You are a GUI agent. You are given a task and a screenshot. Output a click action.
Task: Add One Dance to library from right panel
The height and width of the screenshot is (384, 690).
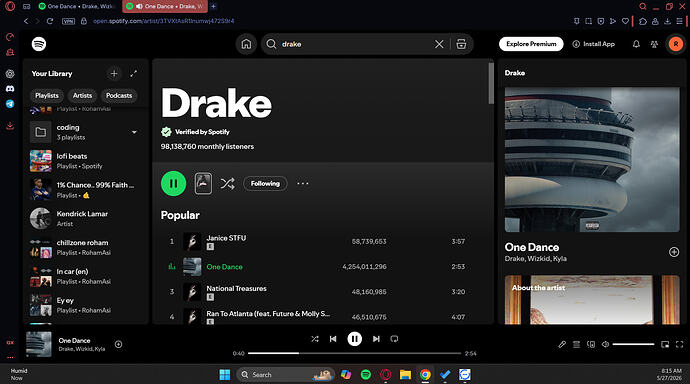point(674,252)
